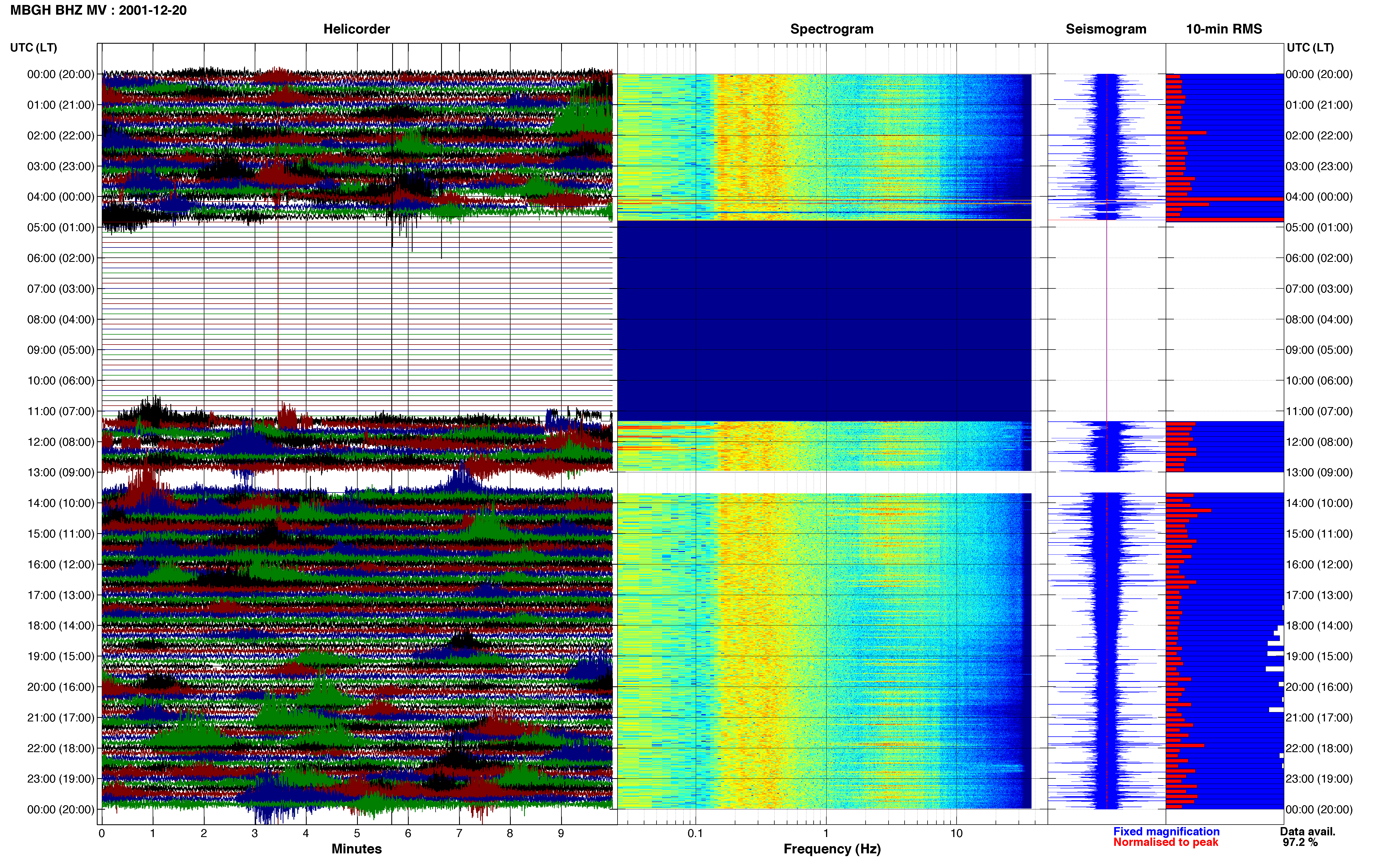Click '10:00 (06:00)' on the RMS-side time axis
Viewport: 1388px width, 868px height.
coord(1319,380)
